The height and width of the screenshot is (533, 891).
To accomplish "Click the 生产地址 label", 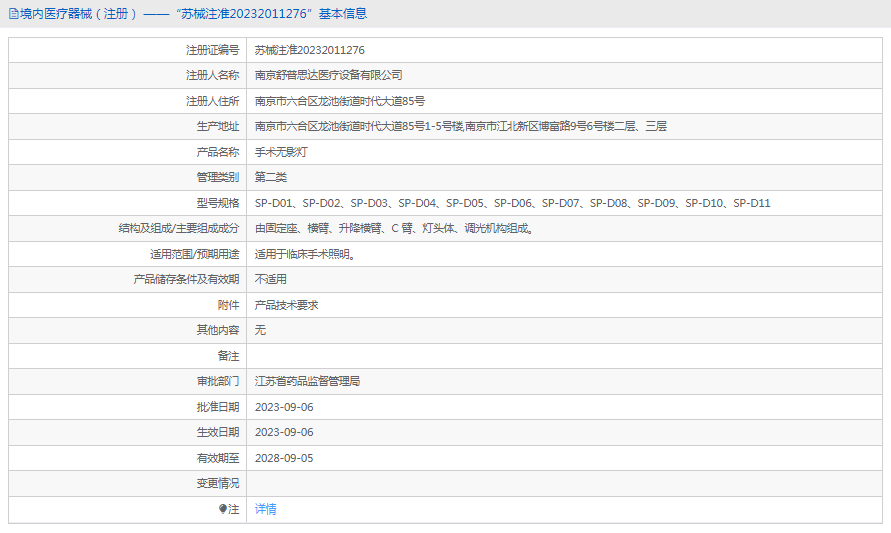I will click(218, 126).
